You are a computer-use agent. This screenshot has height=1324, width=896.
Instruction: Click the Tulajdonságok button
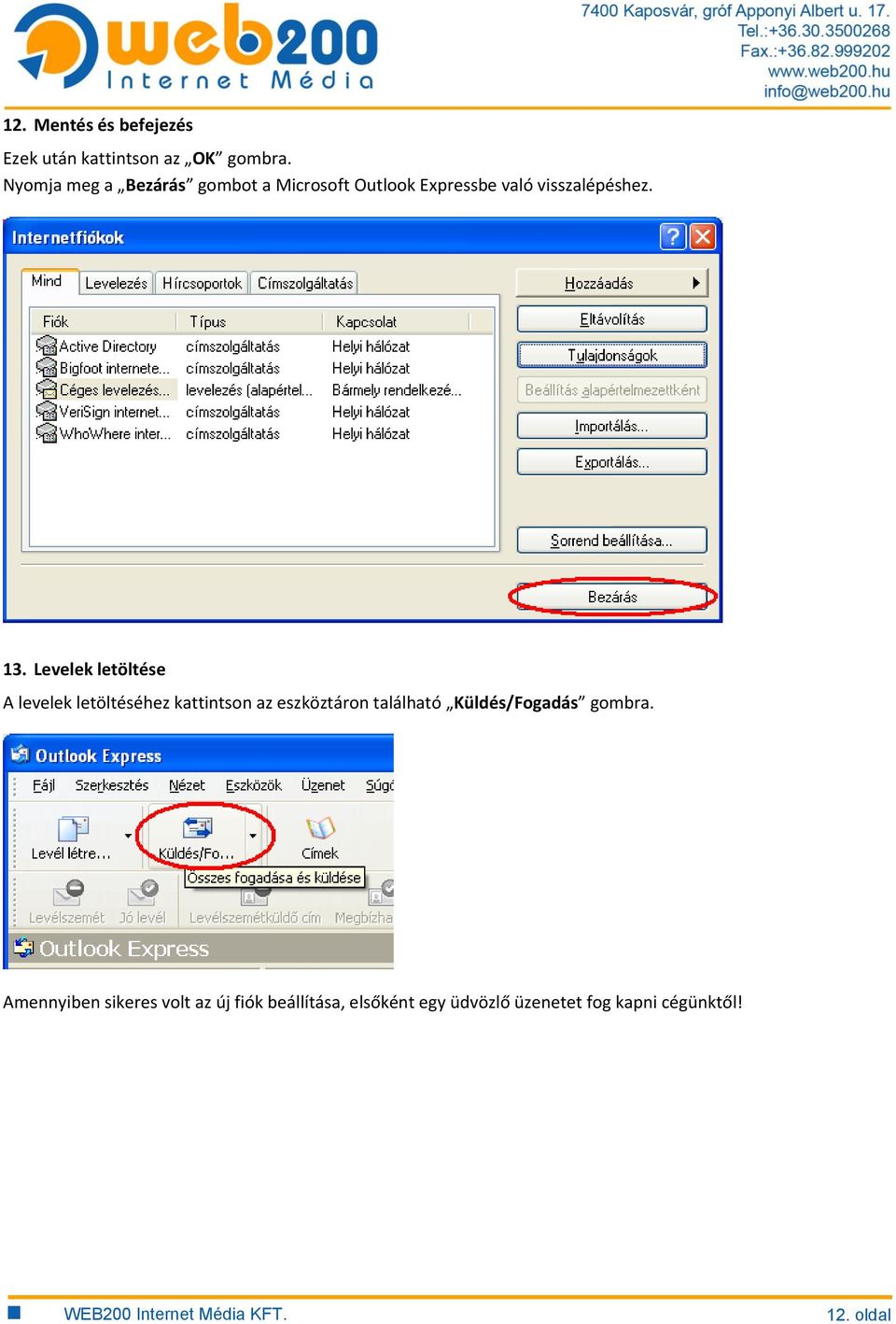tap(612, 355)
